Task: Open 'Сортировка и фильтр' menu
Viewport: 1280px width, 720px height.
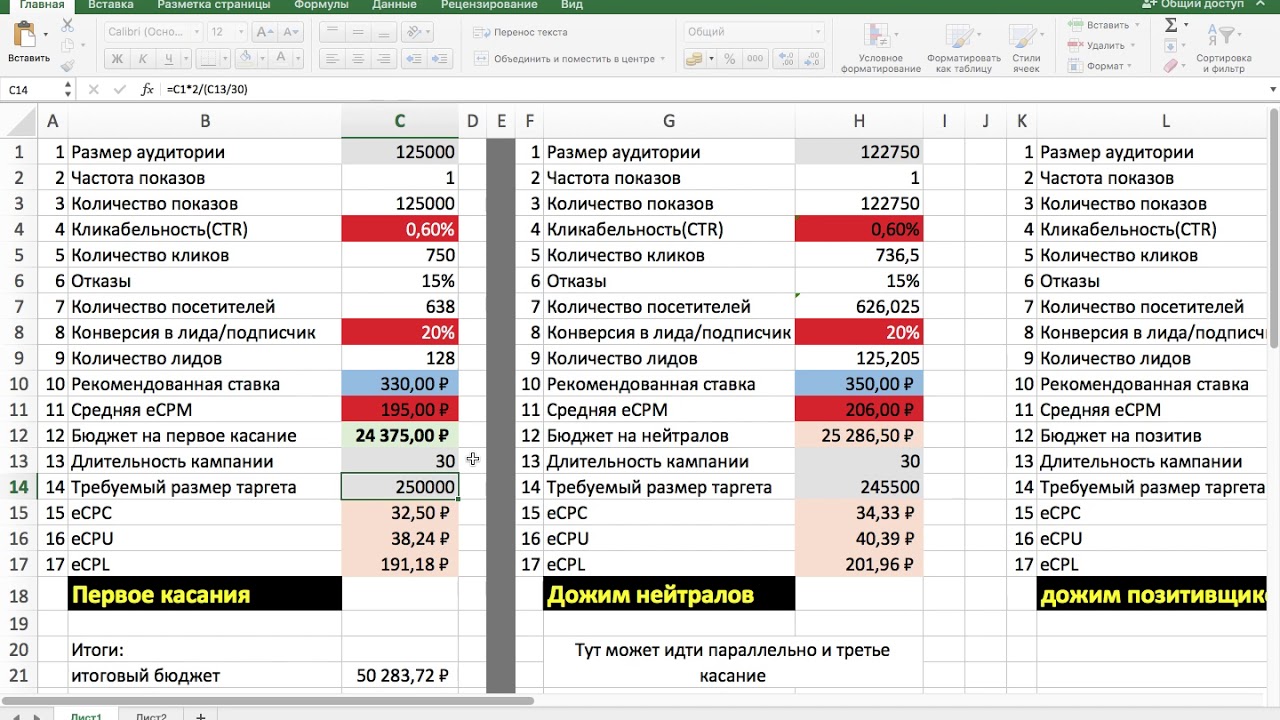Action: tap(1224, 48)
